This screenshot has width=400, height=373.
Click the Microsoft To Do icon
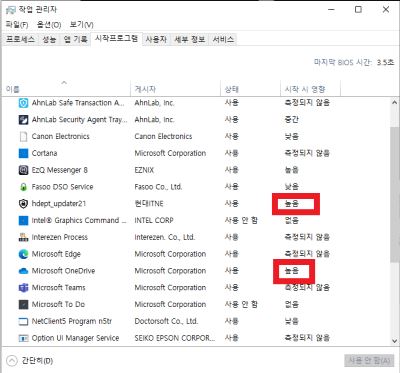[23, 304]
